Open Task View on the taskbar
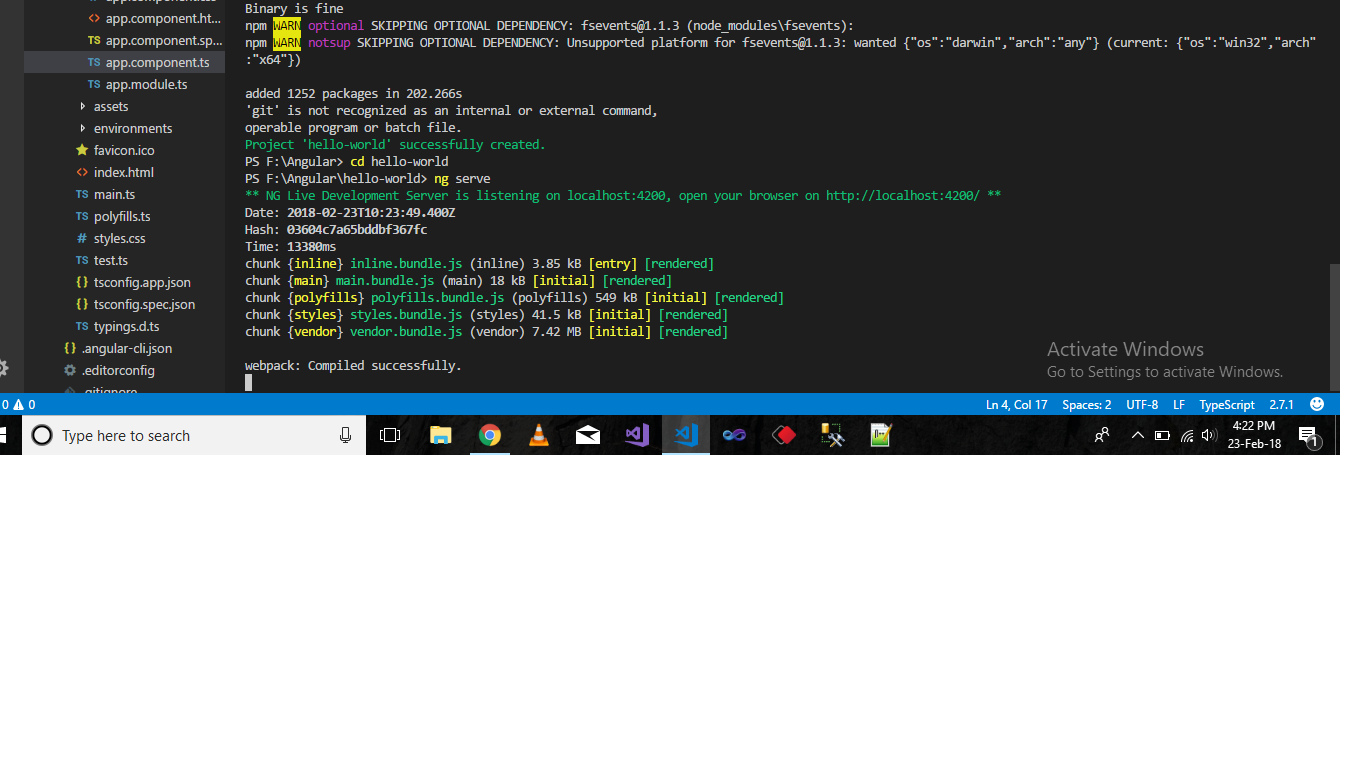The height and width of the screenshot is (768, 1366). [x=390, y=435]
